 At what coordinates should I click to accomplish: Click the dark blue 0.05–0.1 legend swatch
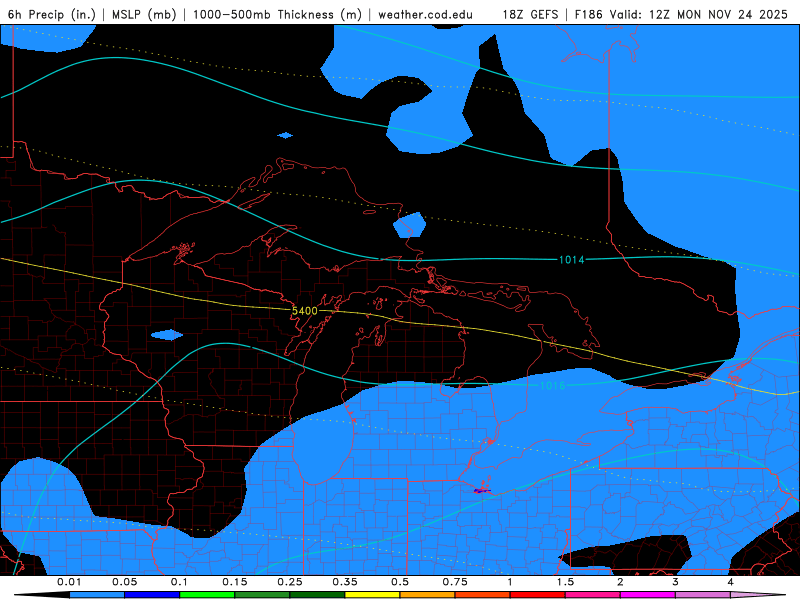(152, 595)
